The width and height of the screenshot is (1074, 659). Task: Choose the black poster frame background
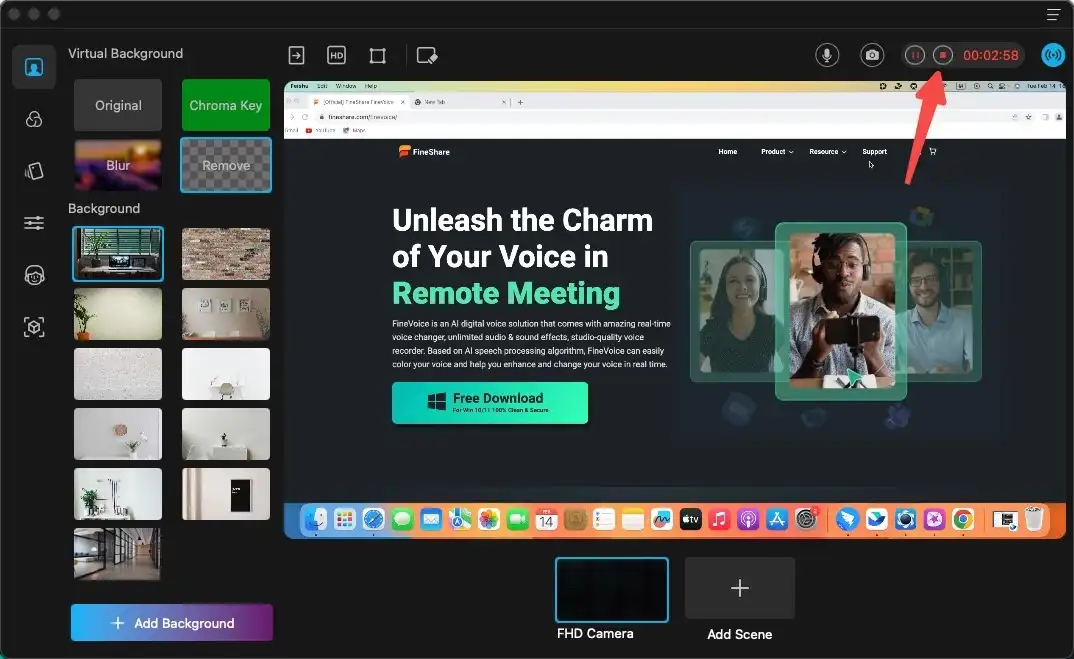tap(225, 494)
